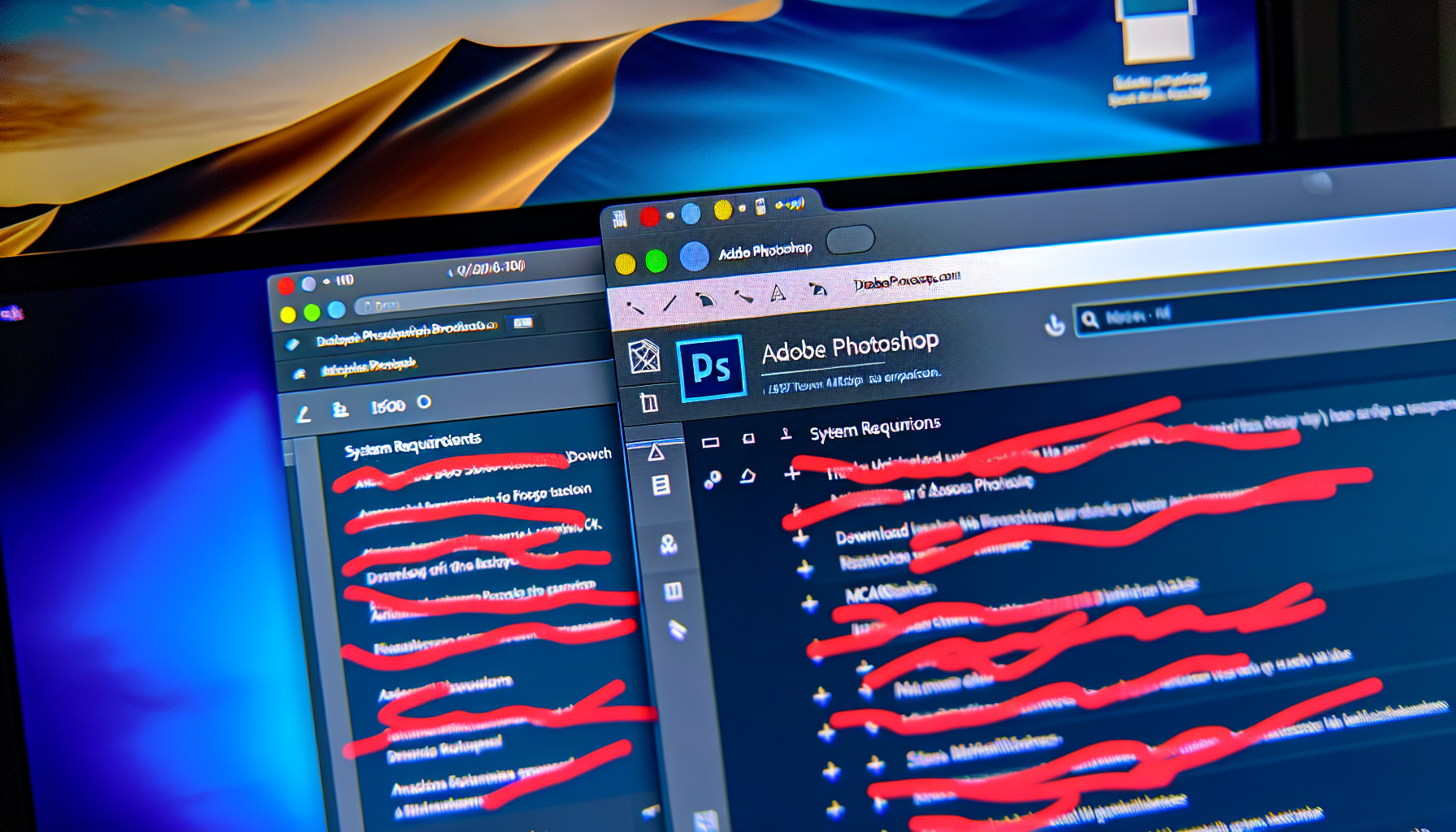This screenshot has height=832, width=1456.
Task: Click the pencil icon in the back window toolbar
Action: click(304, 414)
